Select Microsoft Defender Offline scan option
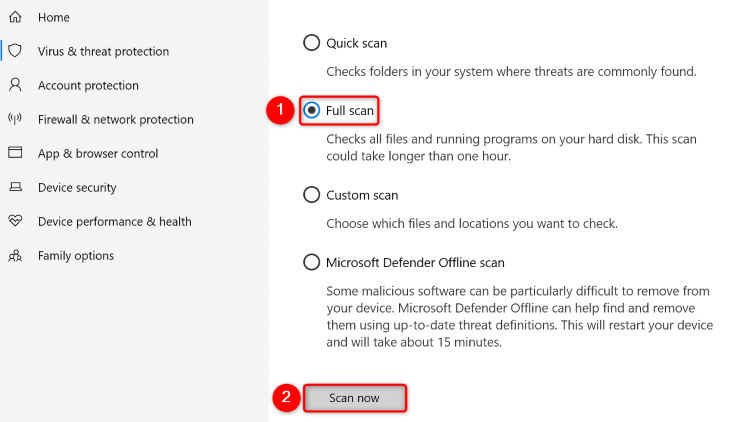The image size is (729, 422). tap(311, 263)
